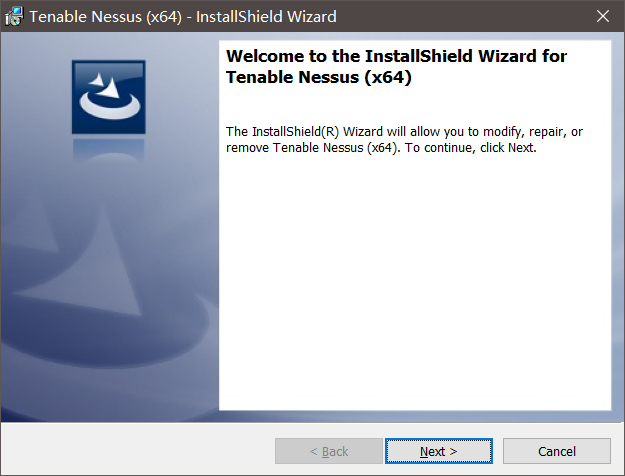The image size is (625, 476).
Task: Close the InstallShield Wizard window
Action: pyautogui.click(x=602, y=17)
